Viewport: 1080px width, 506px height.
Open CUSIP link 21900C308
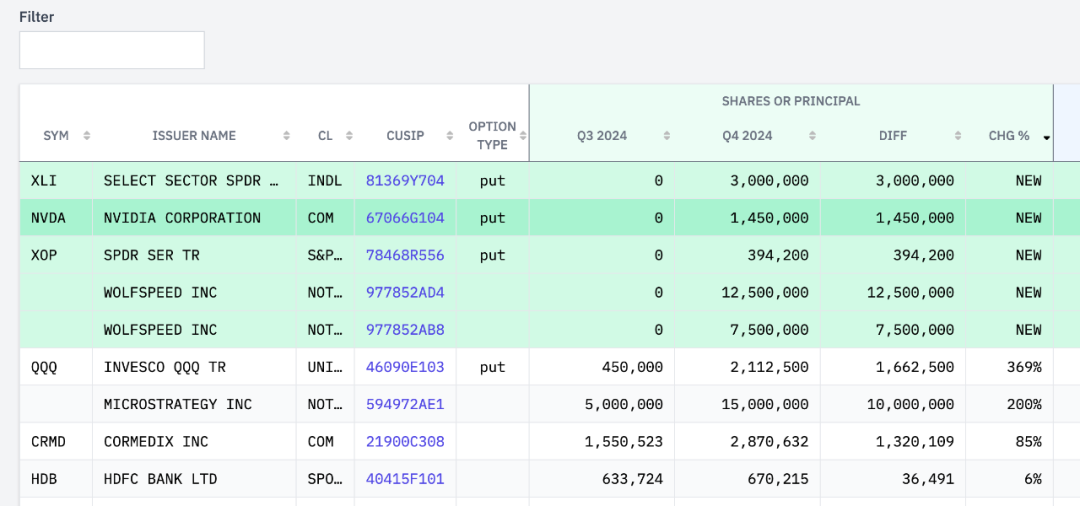click(405, 441)
